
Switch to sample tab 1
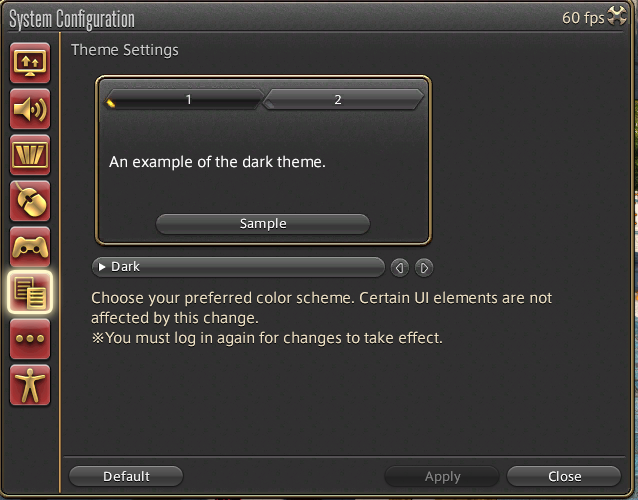coord(184,99)
